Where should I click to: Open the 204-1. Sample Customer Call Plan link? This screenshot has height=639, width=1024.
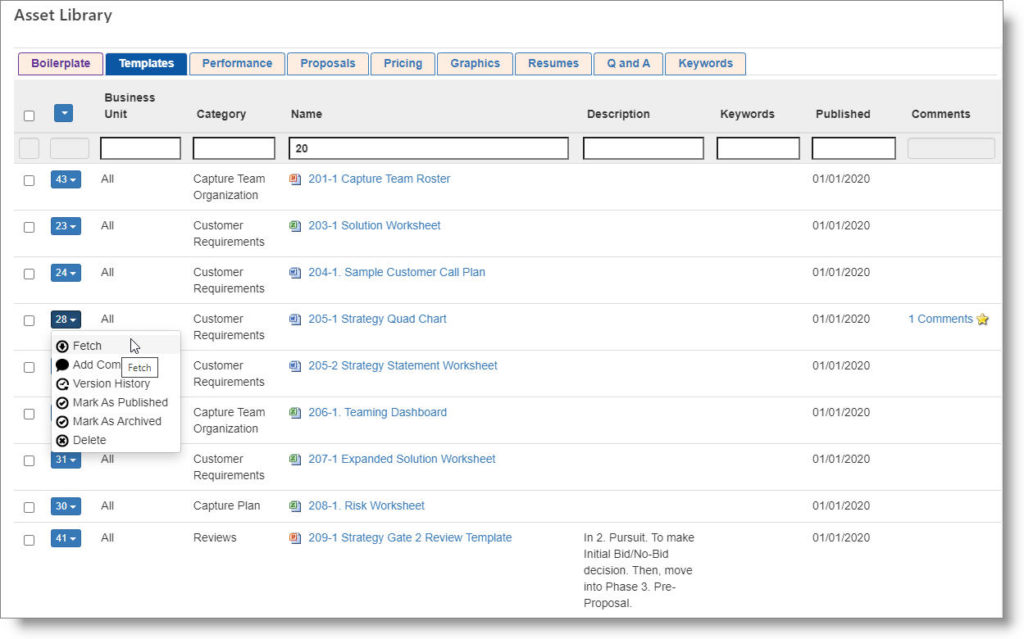click(x=396, y=272)
